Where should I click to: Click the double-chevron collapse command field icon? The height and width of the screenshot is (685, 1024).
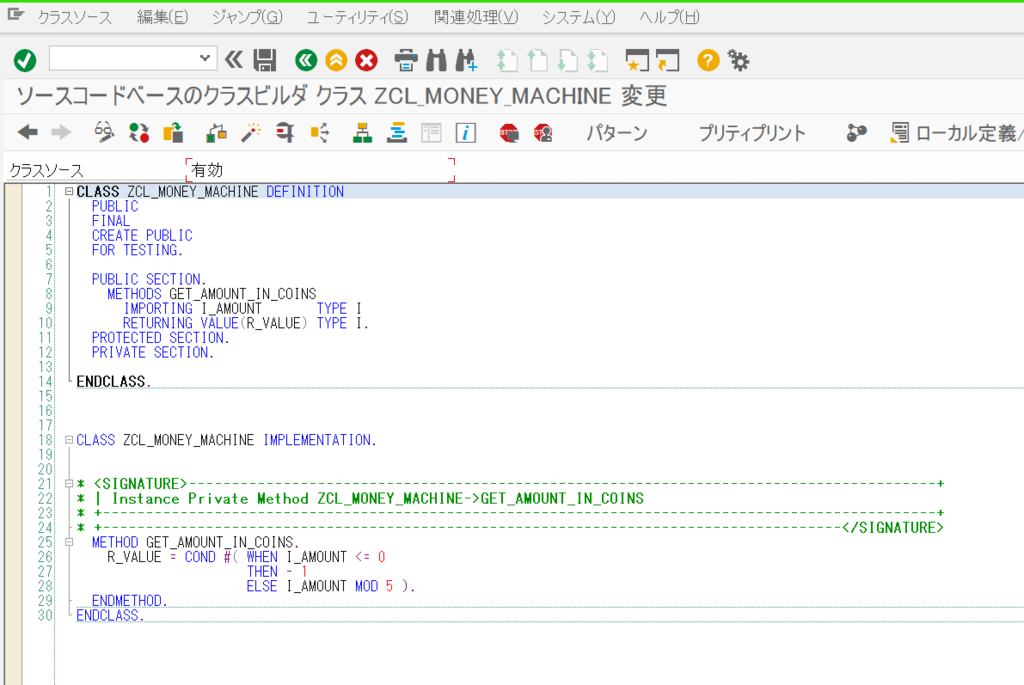pos(234,60)
